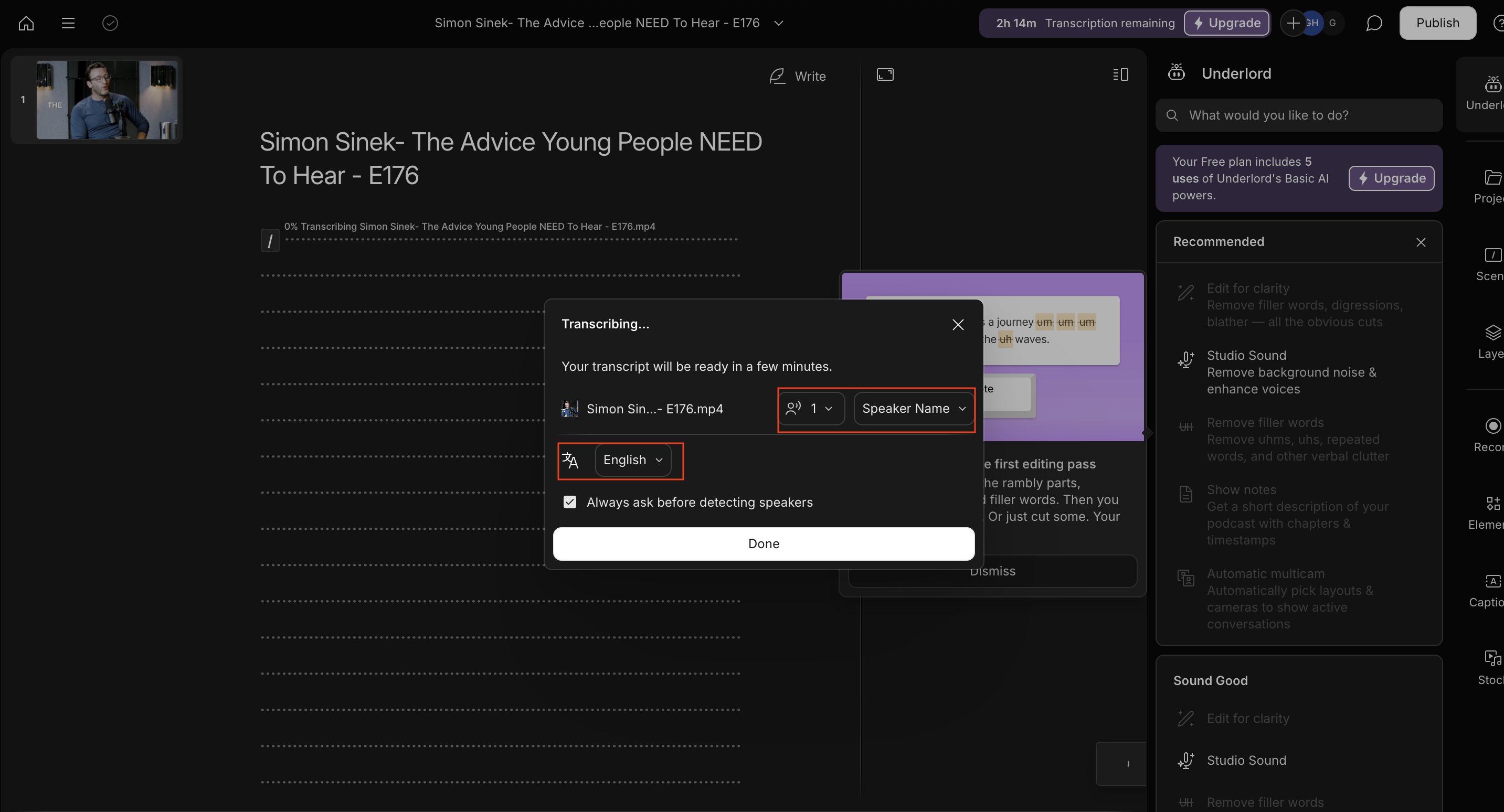Click the plus icon to add collaborator
Viewport: 1504px width, 812px height.
1293,24
